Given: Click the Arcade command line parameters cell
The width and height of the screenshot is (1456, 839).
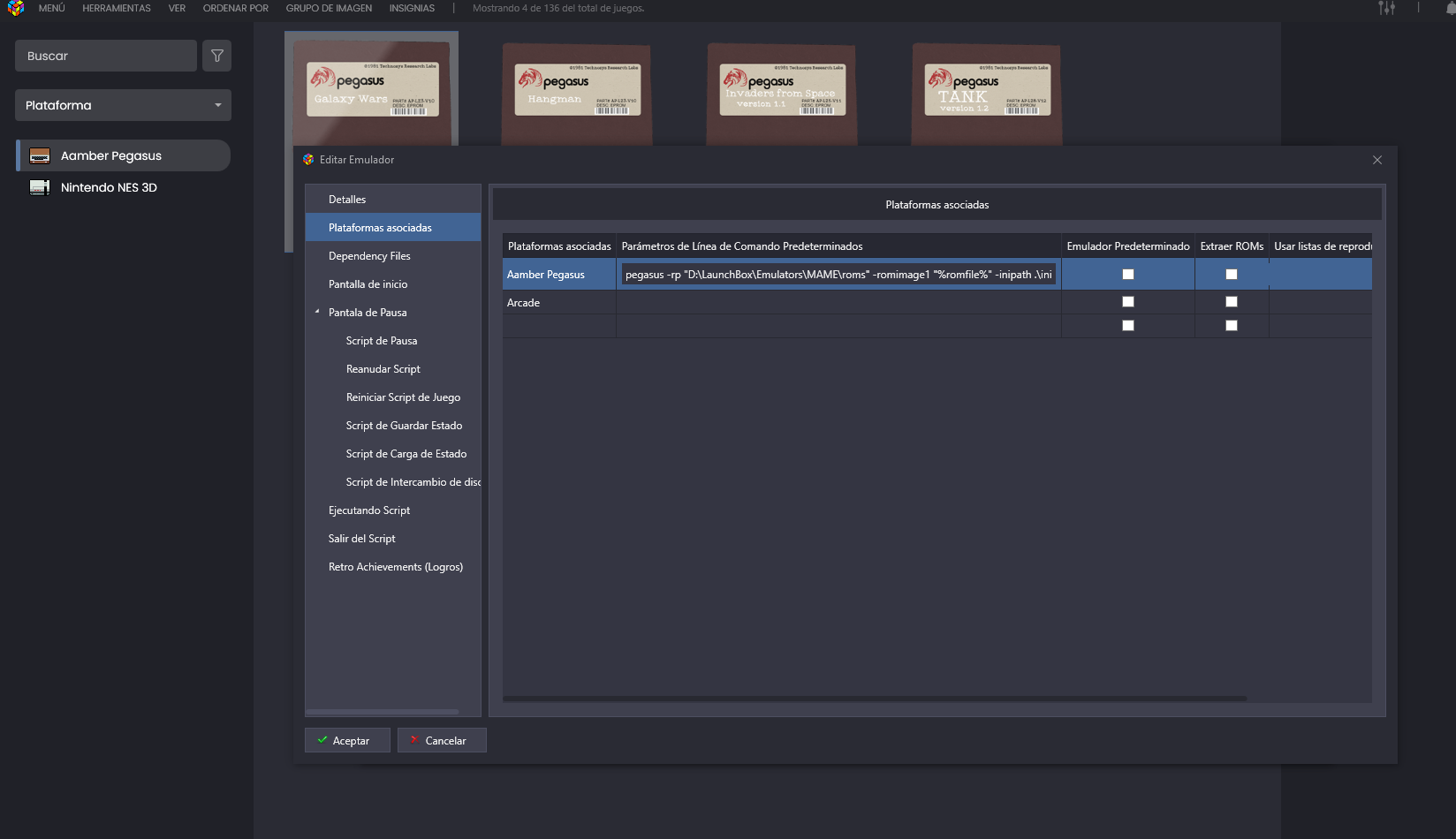Looking at the screenshot, I should (838, 302).
